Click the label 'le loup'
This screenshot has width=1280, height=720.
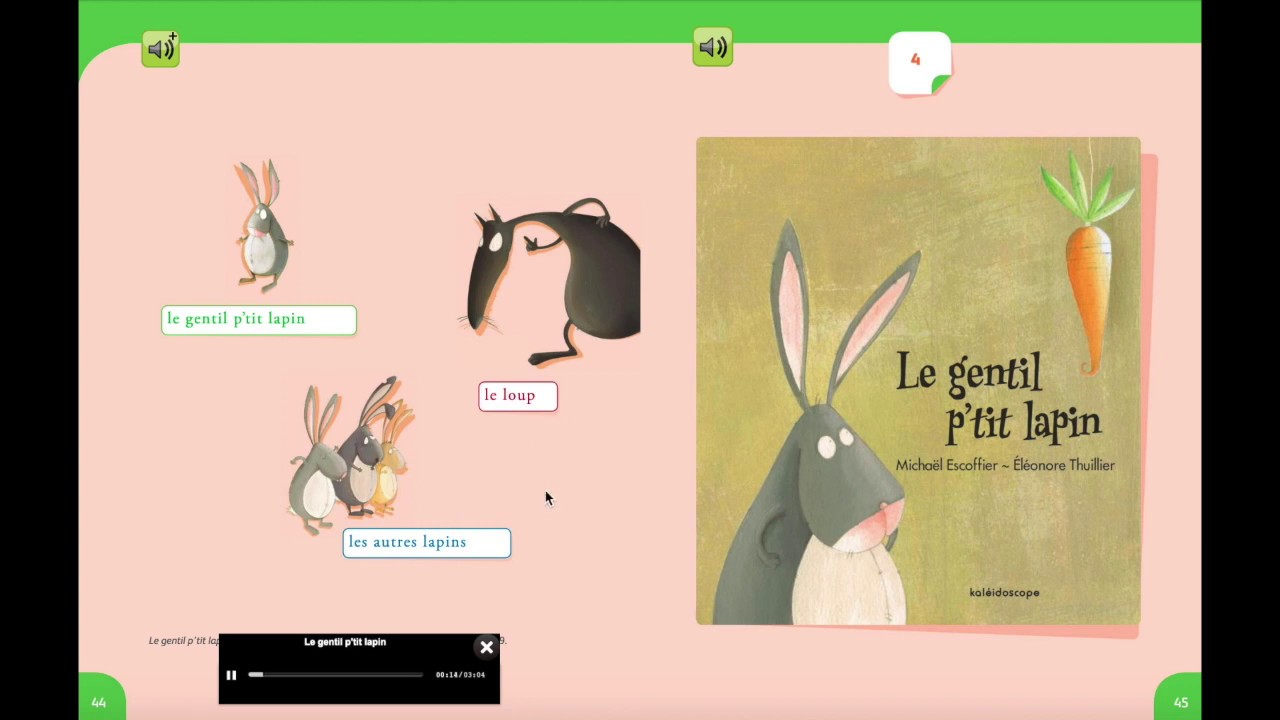(518, 396)
